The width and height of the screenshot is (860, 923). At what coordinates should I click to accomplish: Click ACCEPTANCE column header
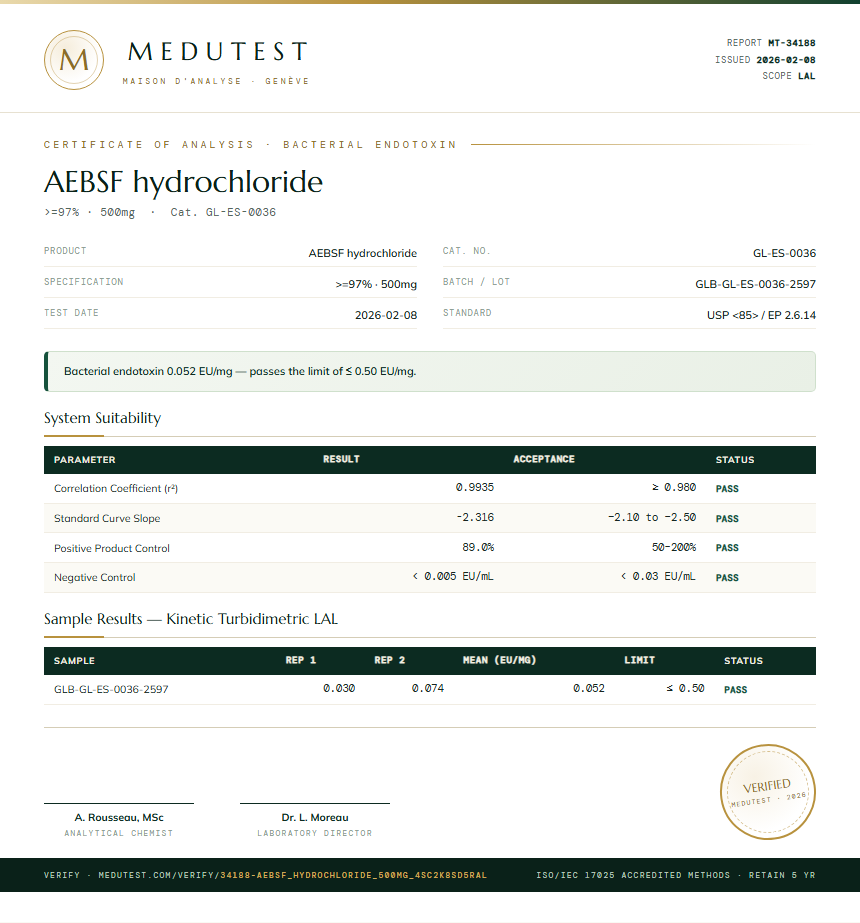click(544, 459)
